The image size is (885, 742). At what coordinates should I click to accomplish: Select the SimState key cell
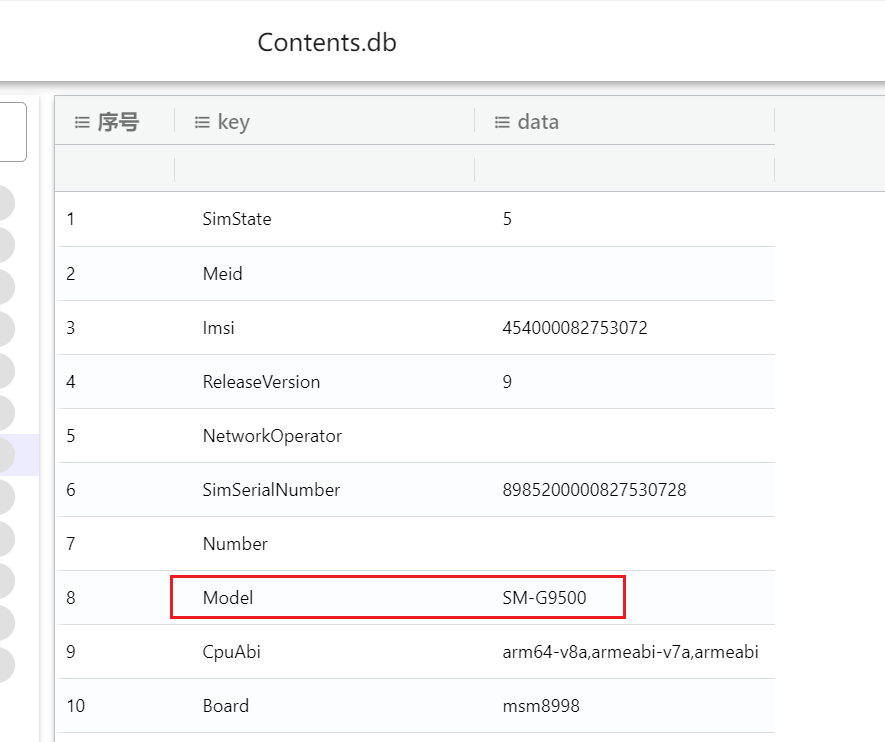[x=237, y=219]
